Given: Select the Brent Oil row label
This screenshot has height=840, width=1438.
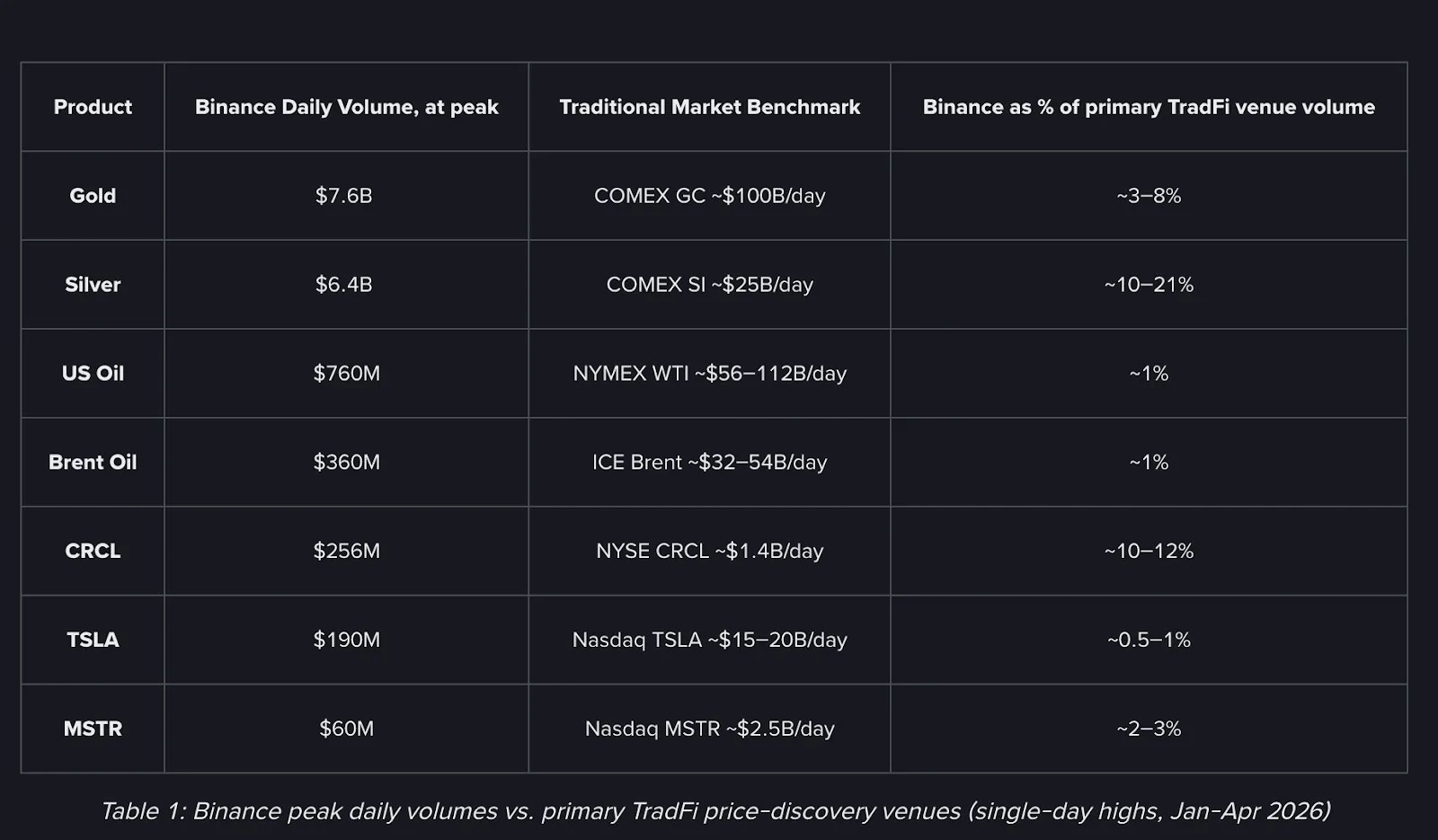Looking at the screenshot, I should pos(93,463).
